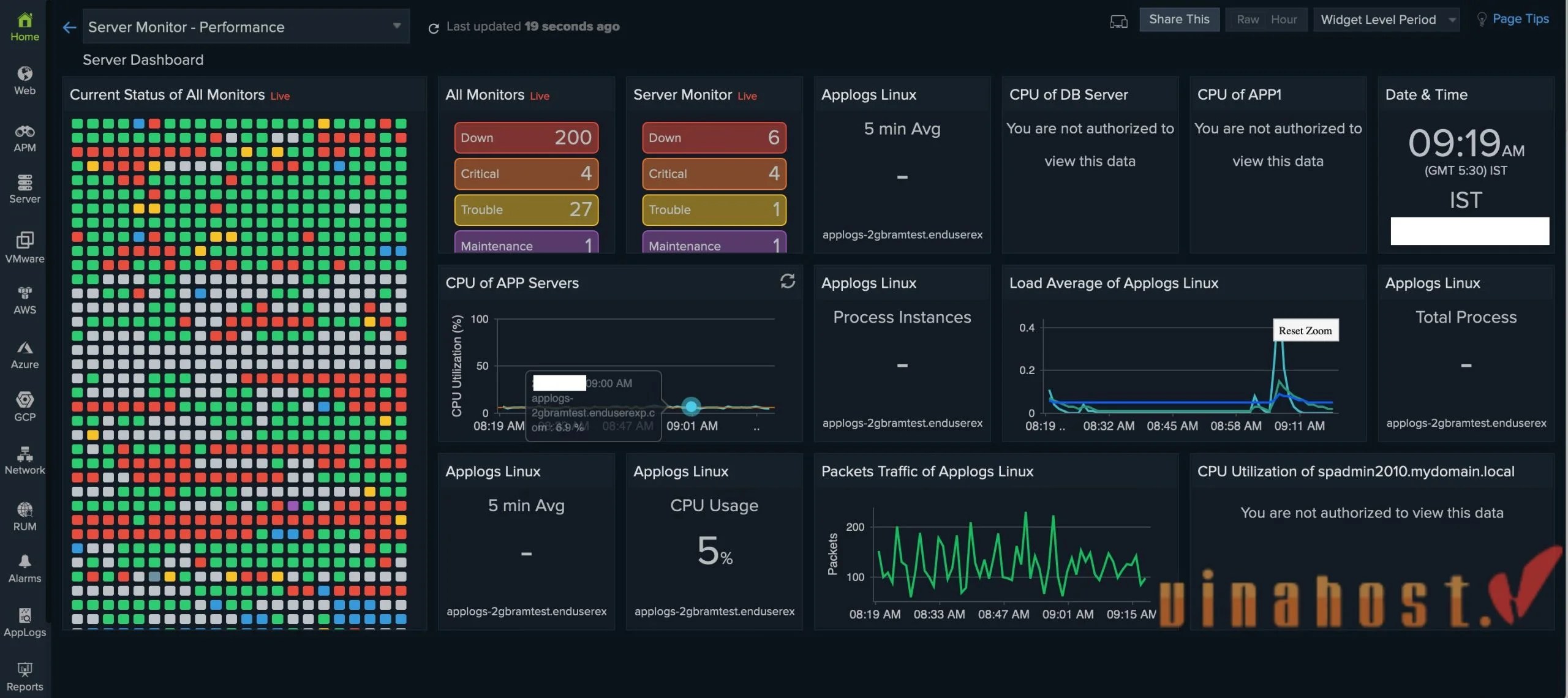The width and height of the screenshot is (1568, 698).
Task: Go to the Network menu item
Action: [24, 460]
